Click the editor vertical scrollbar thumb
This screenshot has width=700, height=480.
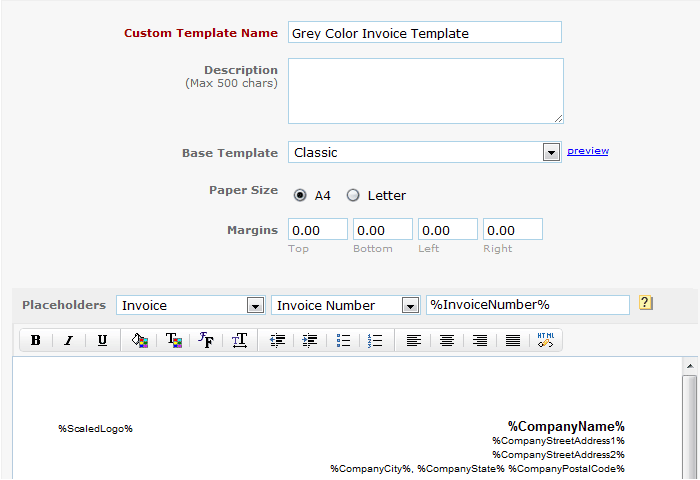click(690, 427)
